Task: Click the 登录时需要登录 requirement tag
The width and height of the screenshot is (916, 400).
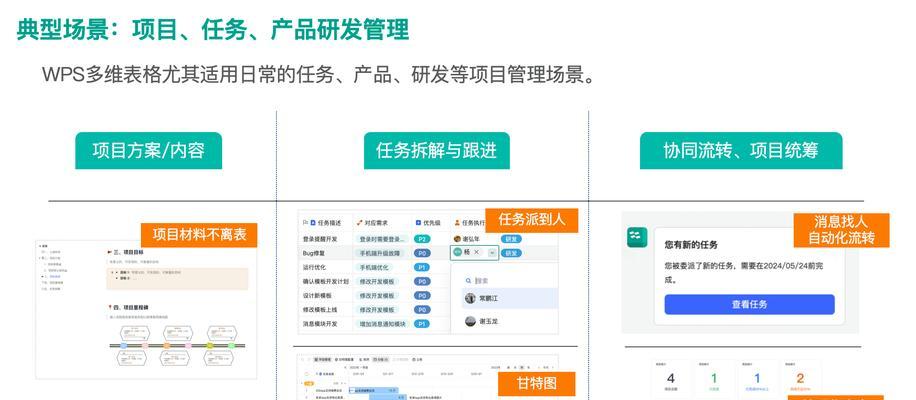Action: tap(382, 239)
